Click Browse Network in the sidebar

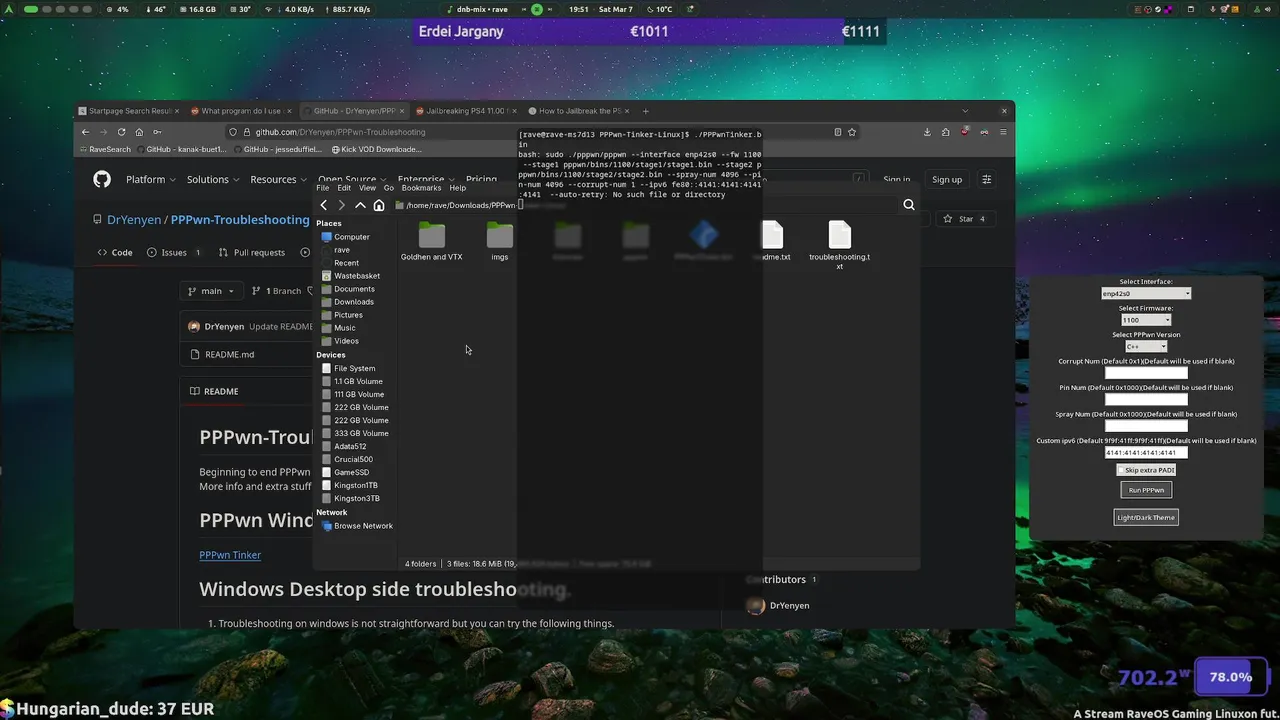pos(357,526)
